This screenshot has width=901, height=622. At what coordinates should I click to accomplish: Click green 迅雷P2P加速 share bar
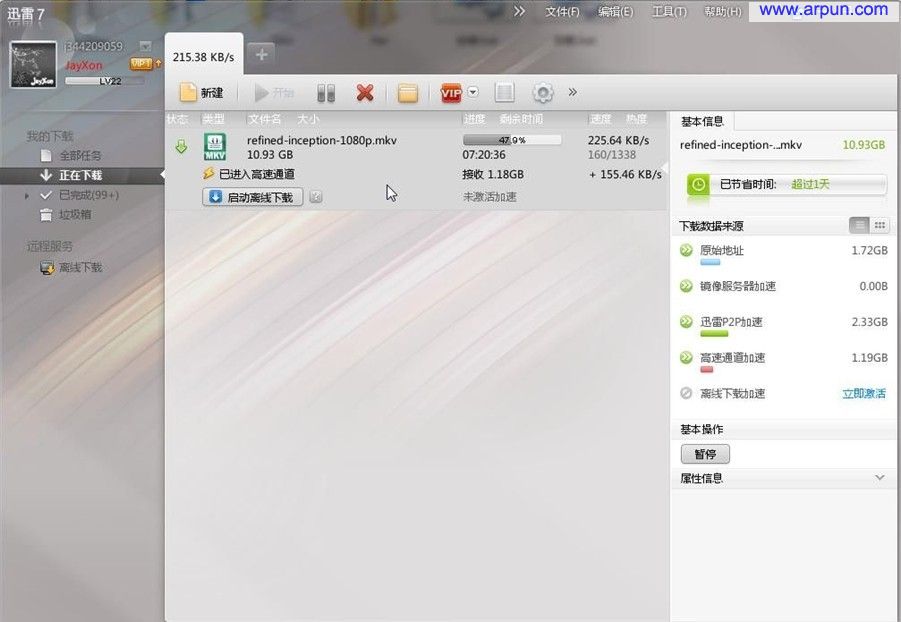coord(714,333)
